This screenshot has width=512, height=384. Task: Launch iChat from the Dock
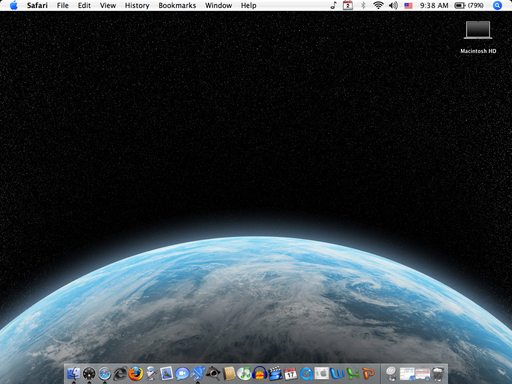182,373
